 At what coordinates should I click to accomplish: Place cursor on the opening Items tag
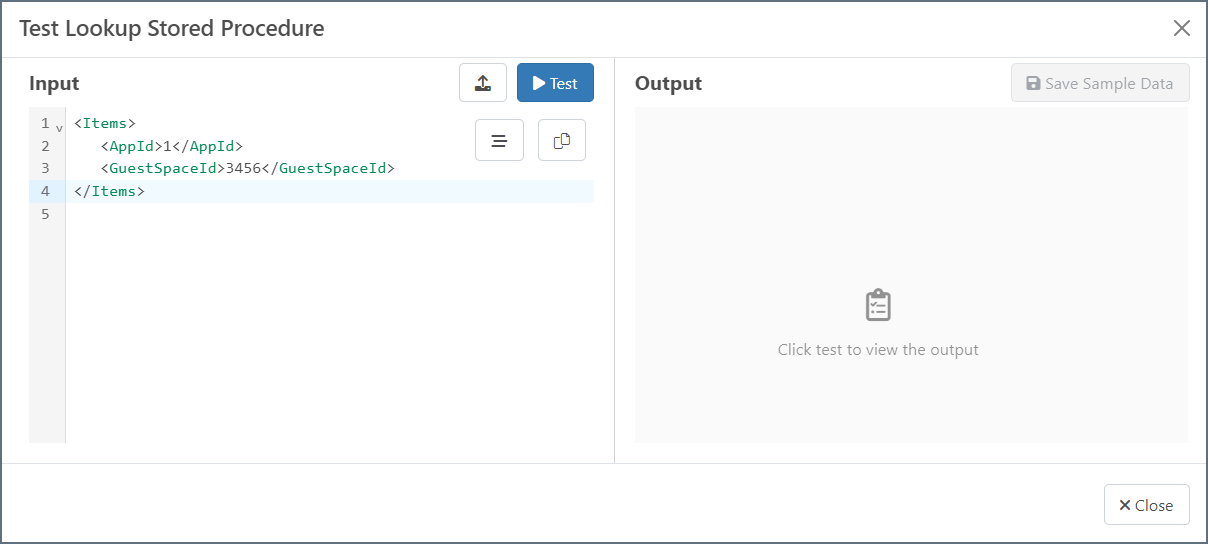pos(104,124)
